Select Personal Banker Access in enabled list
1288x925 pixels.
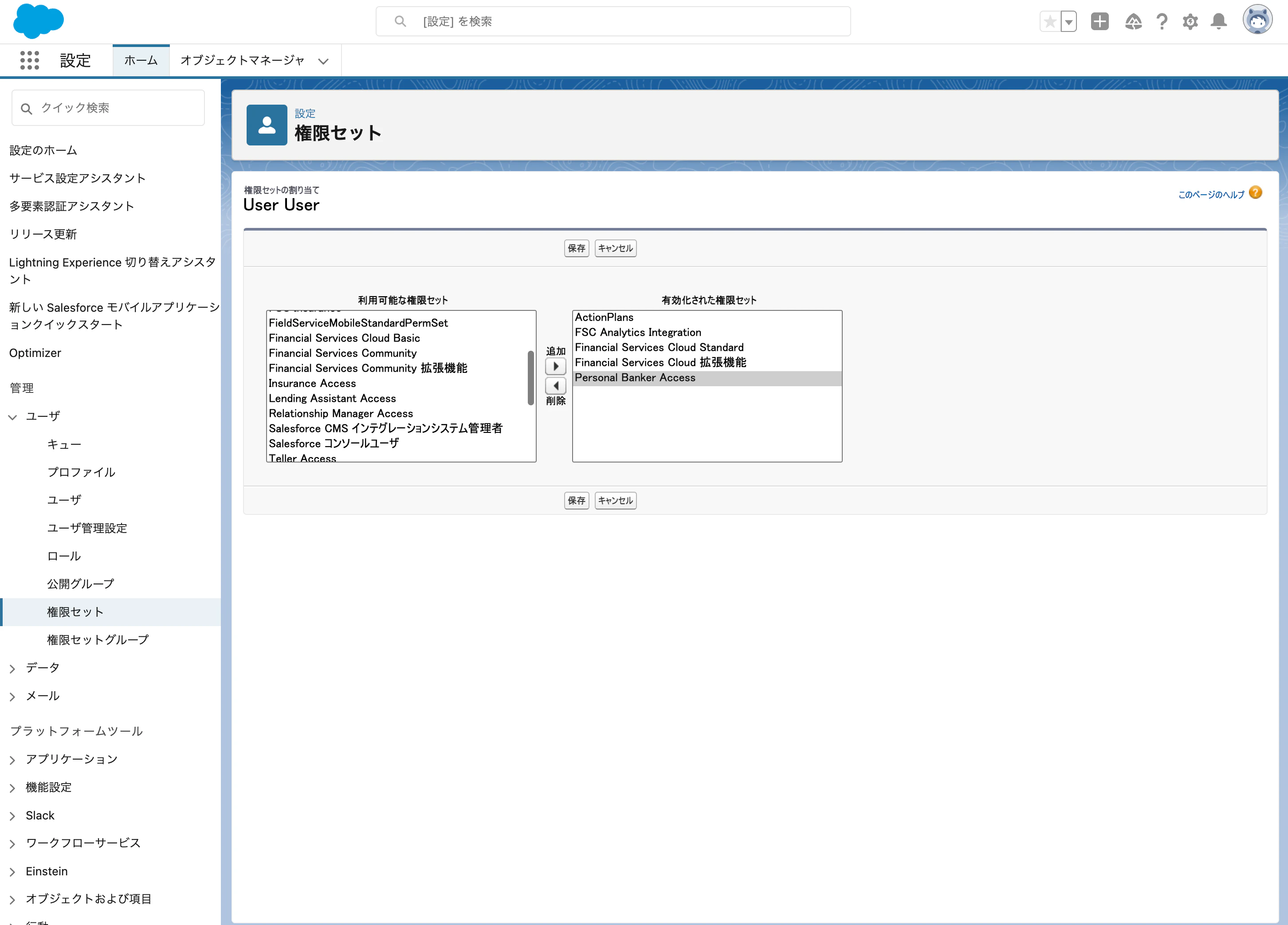coord(707,378)
